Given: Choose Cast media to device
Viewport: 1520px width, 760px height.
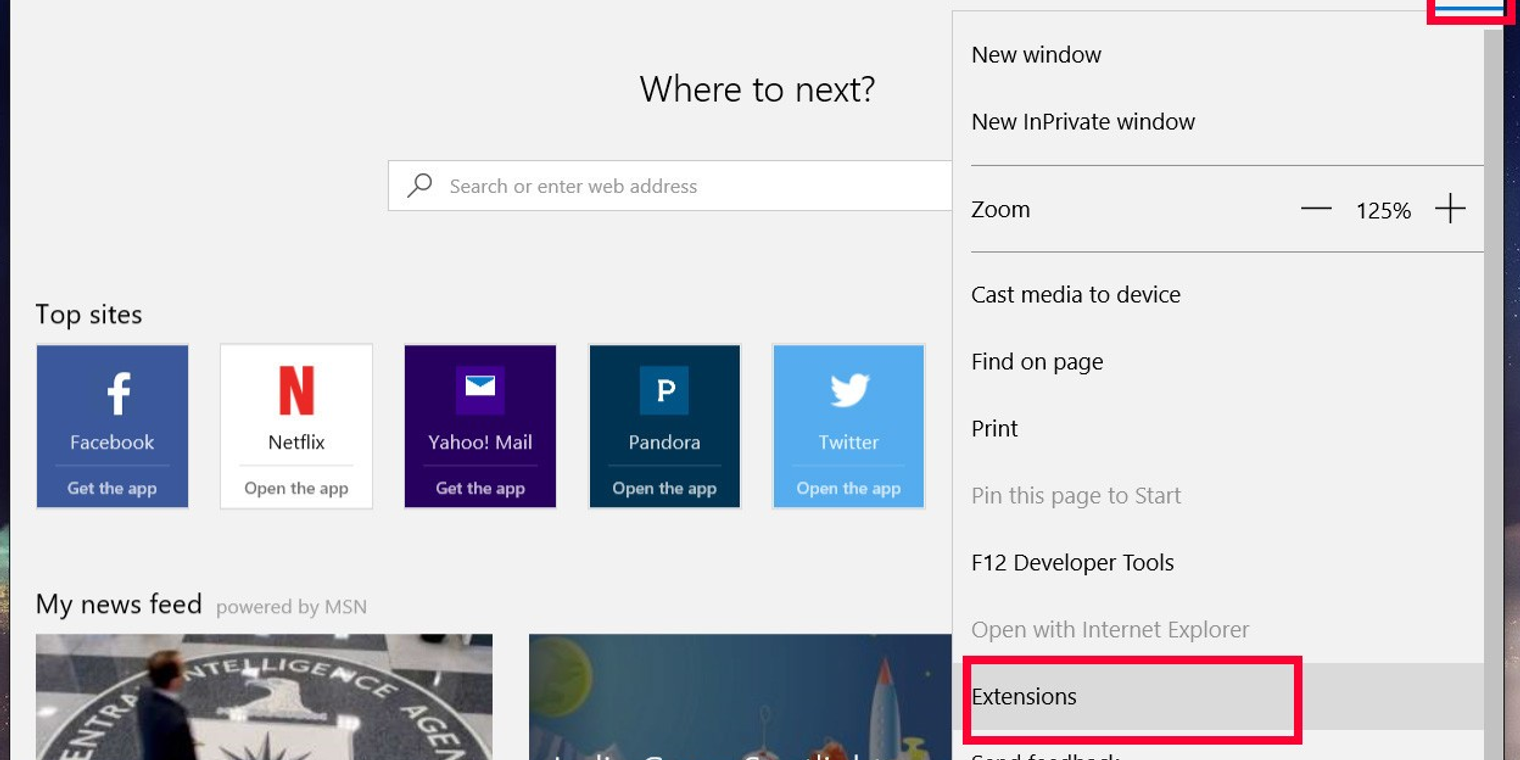Looking at the screenshot, I should (1218, 295).
